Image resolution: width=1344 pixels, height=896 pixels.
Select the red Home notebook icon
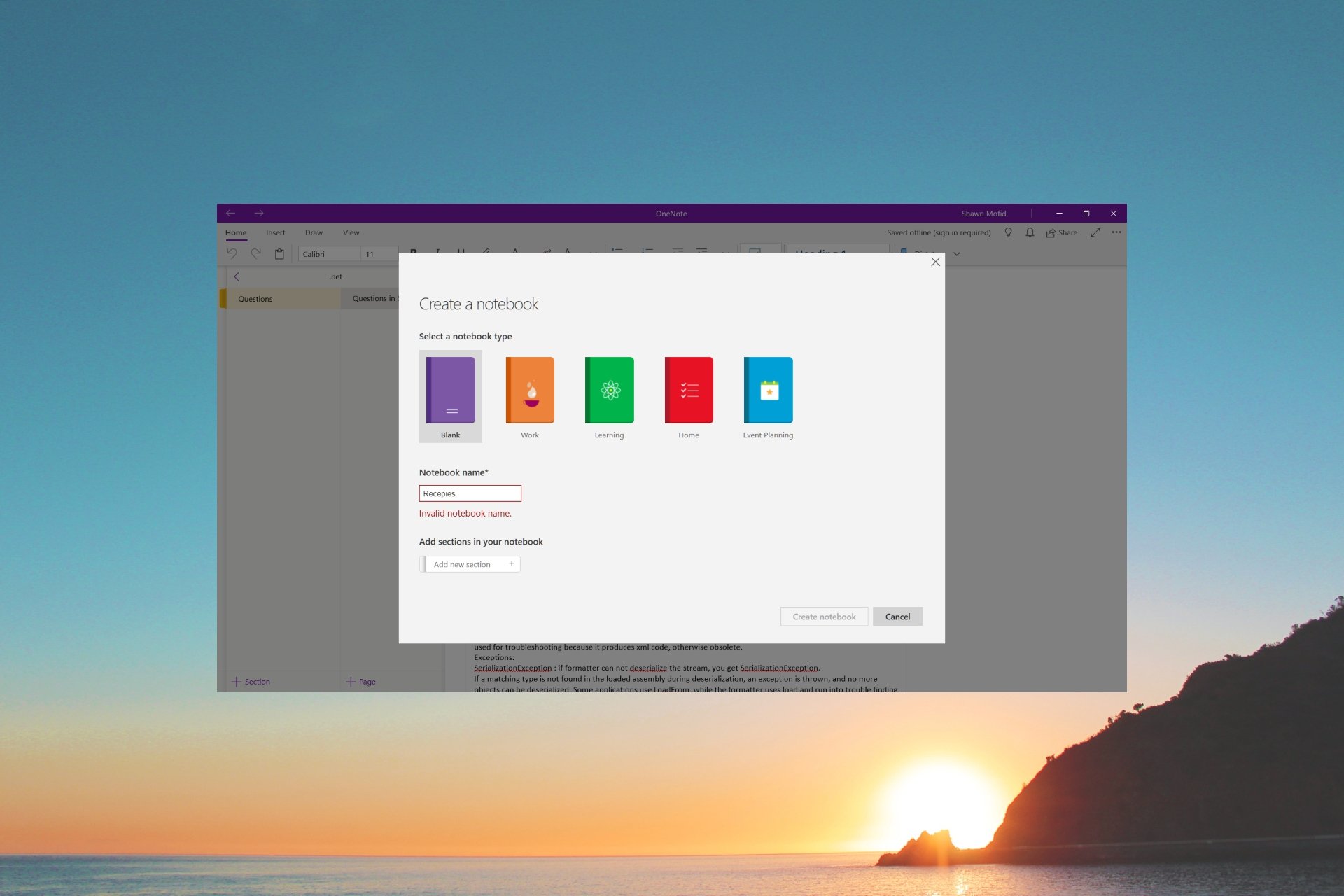689,390
